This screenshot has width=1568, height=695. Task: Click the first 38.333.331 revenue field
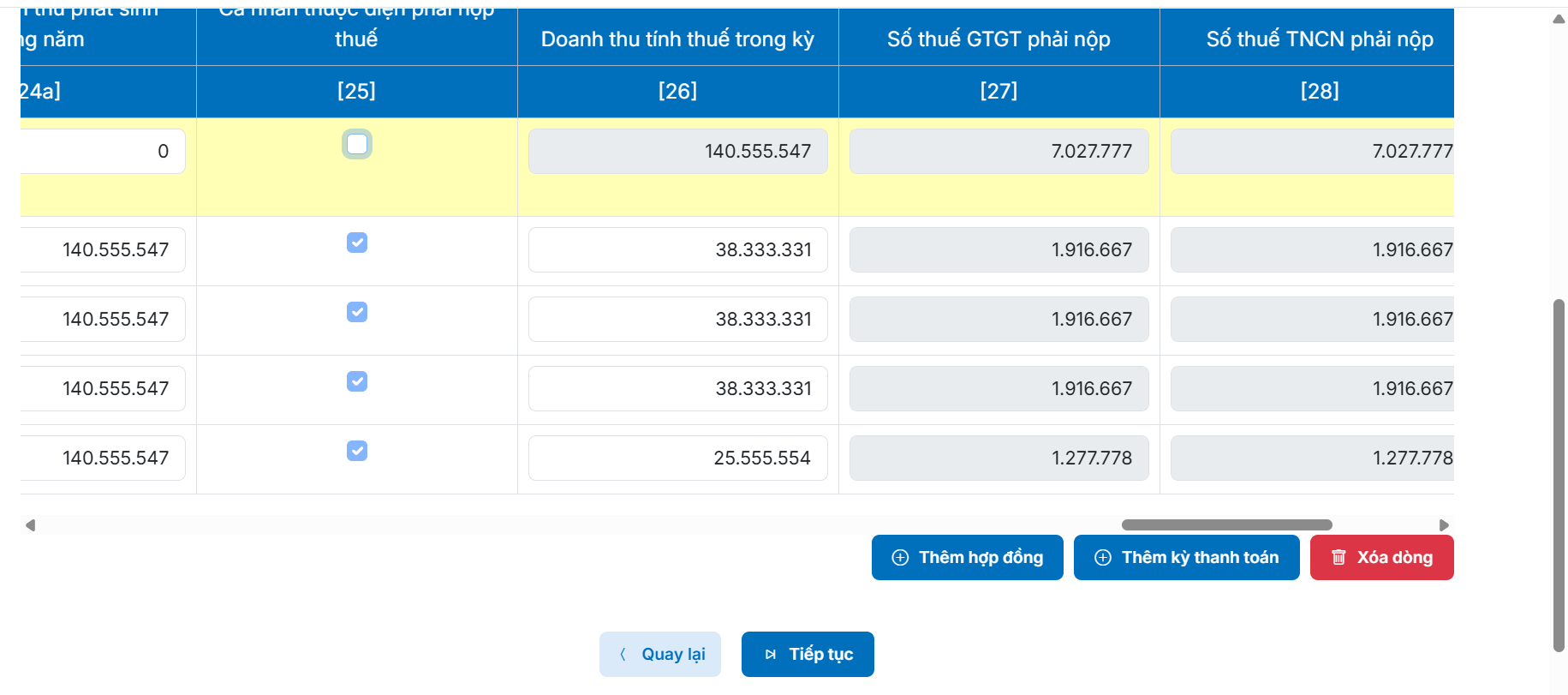pos(677,250)
